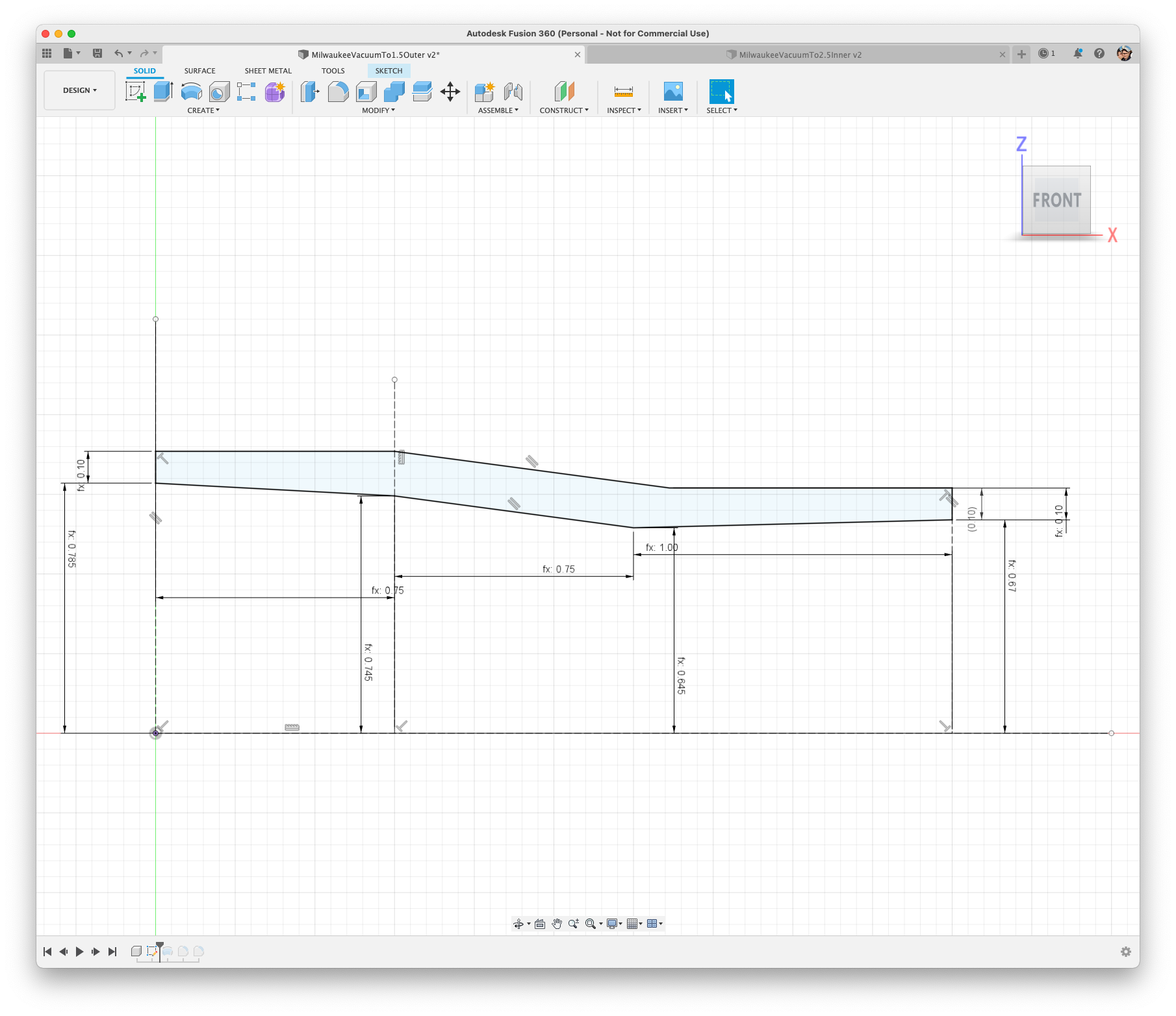Viewport: 1176px width, 1016px height.
Task: Undo the last action
Action: tap(118, 53)
